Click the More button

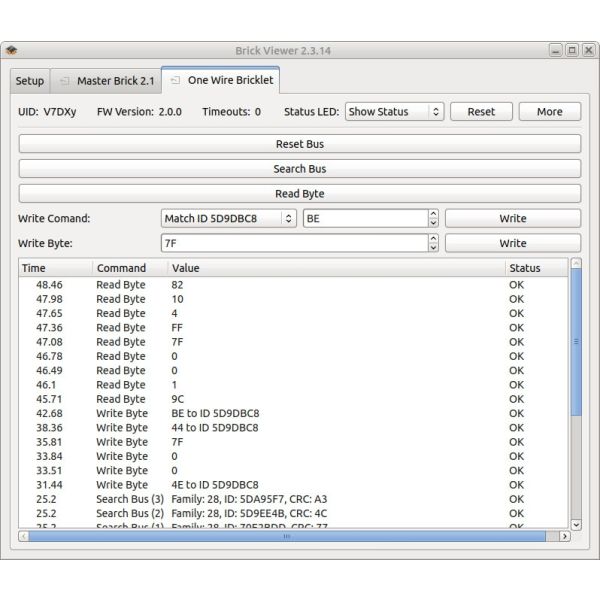(x=549, y=112)
